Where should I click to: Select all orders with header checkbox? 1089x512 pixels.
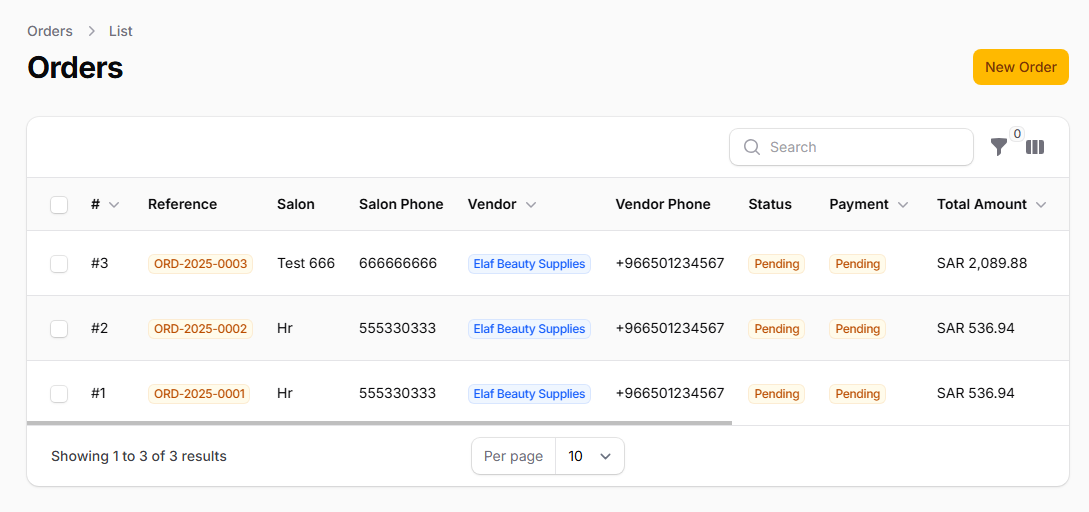[59, 205]
